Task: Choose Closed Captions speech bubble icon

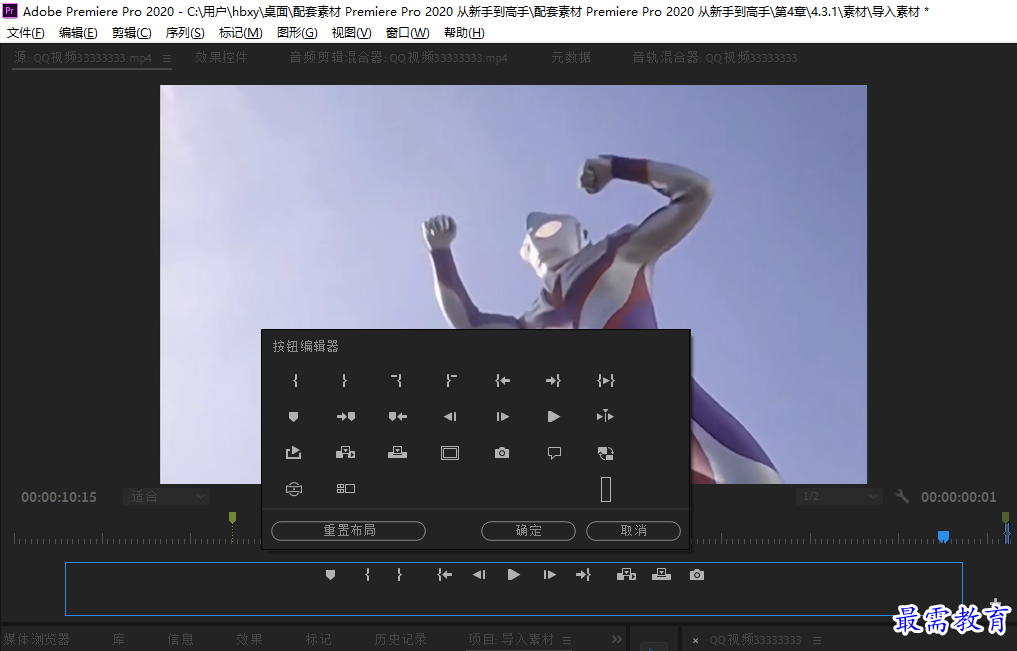Action: point(554,453)
